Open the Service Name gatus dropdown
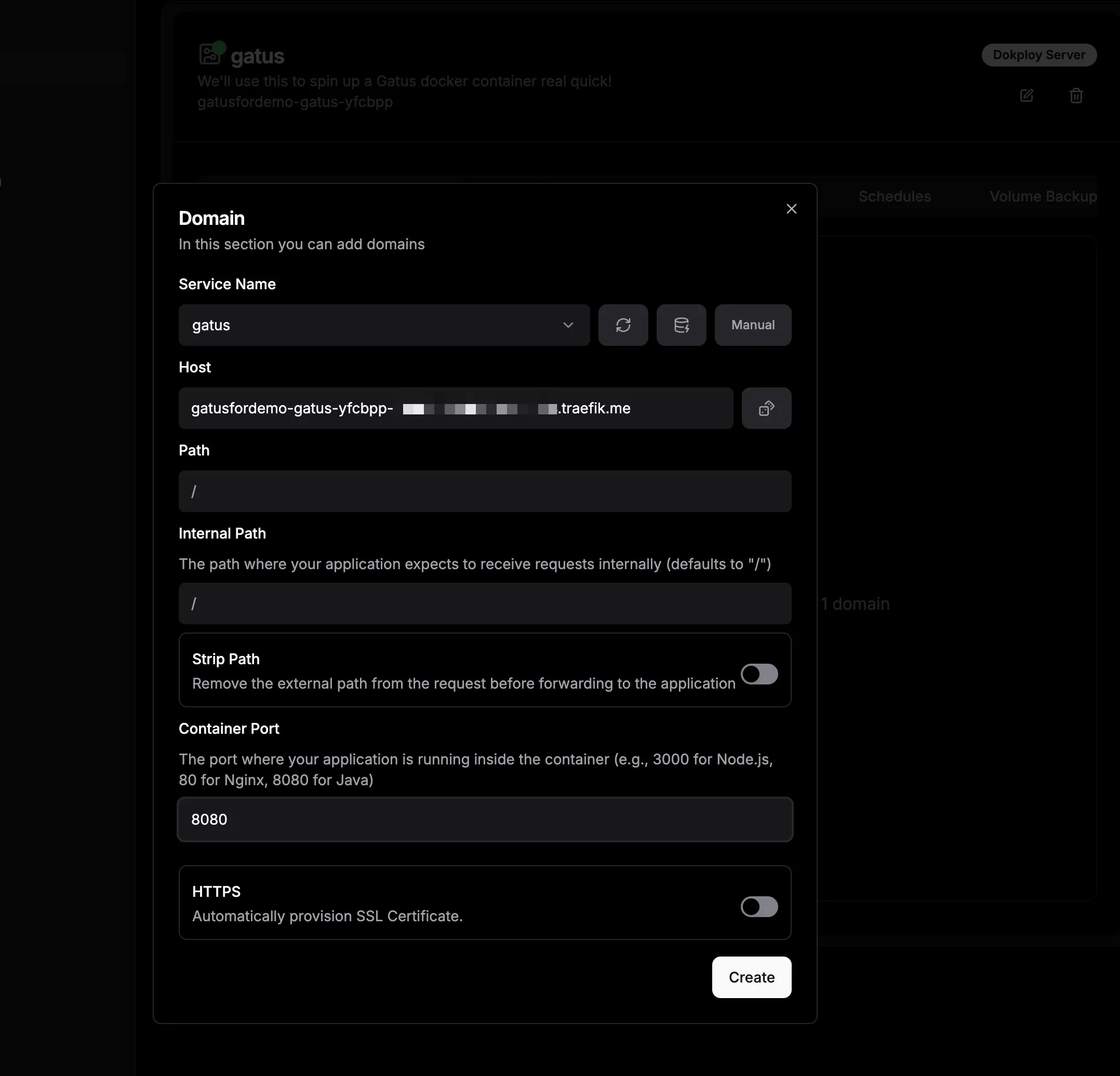The height and width of the screenshot is (1076, 1120). tap(377, 325)
